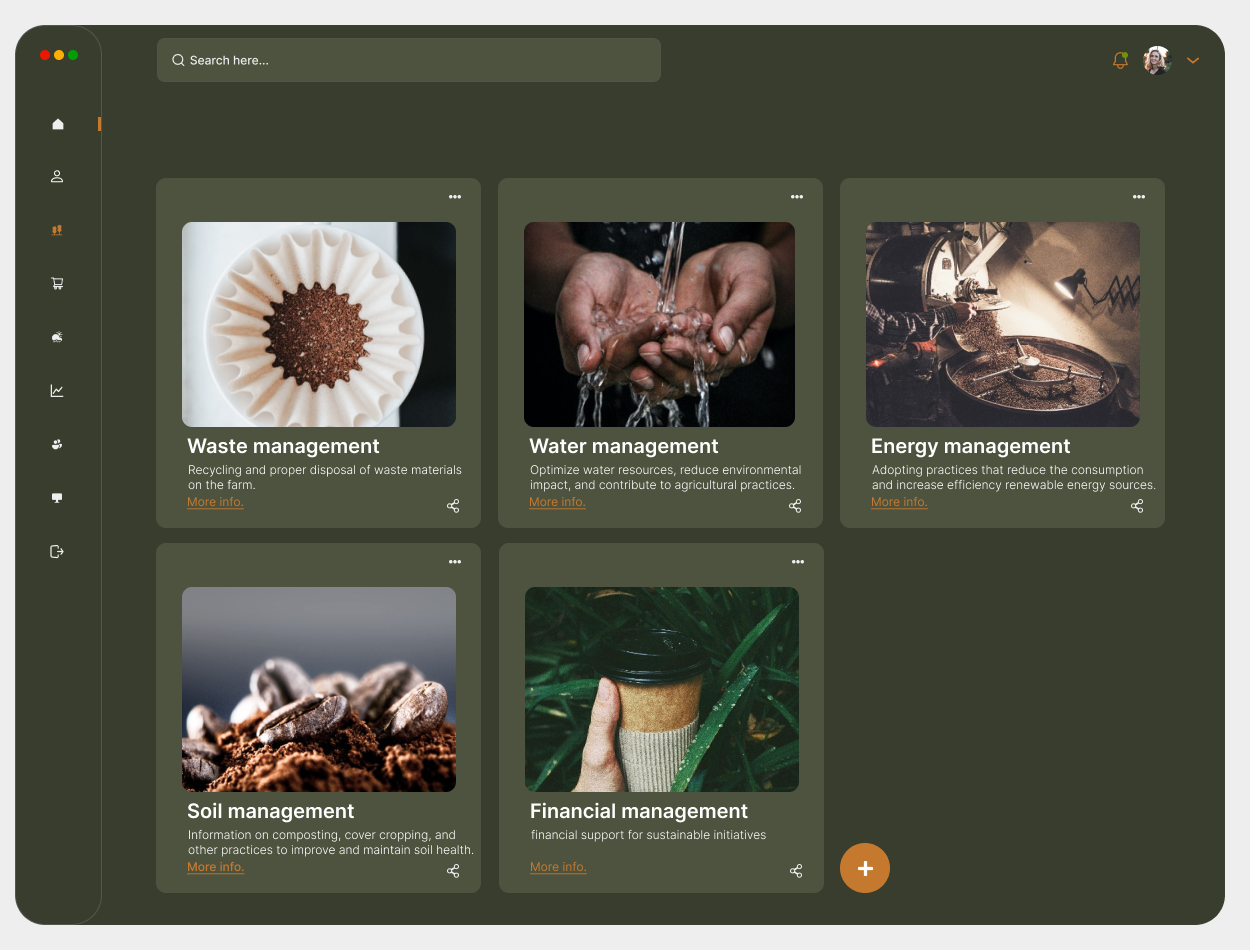
Task: Open the Water management card options menu
Action: coord(797,197)
